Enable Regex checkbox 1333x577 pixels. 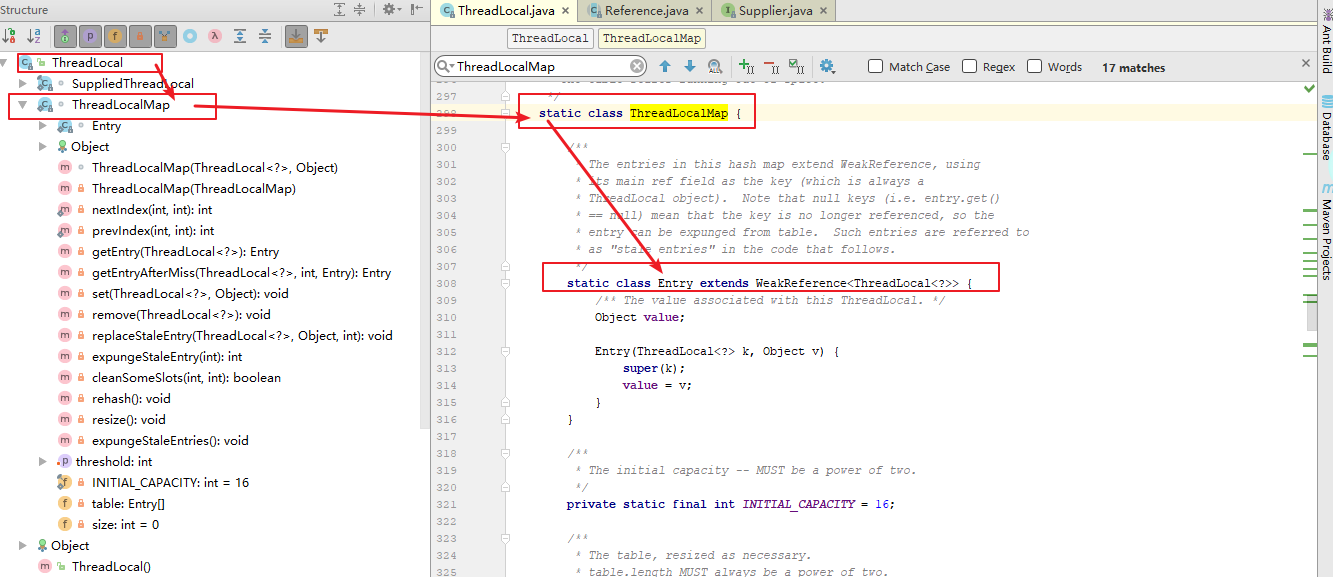(969, 66)
